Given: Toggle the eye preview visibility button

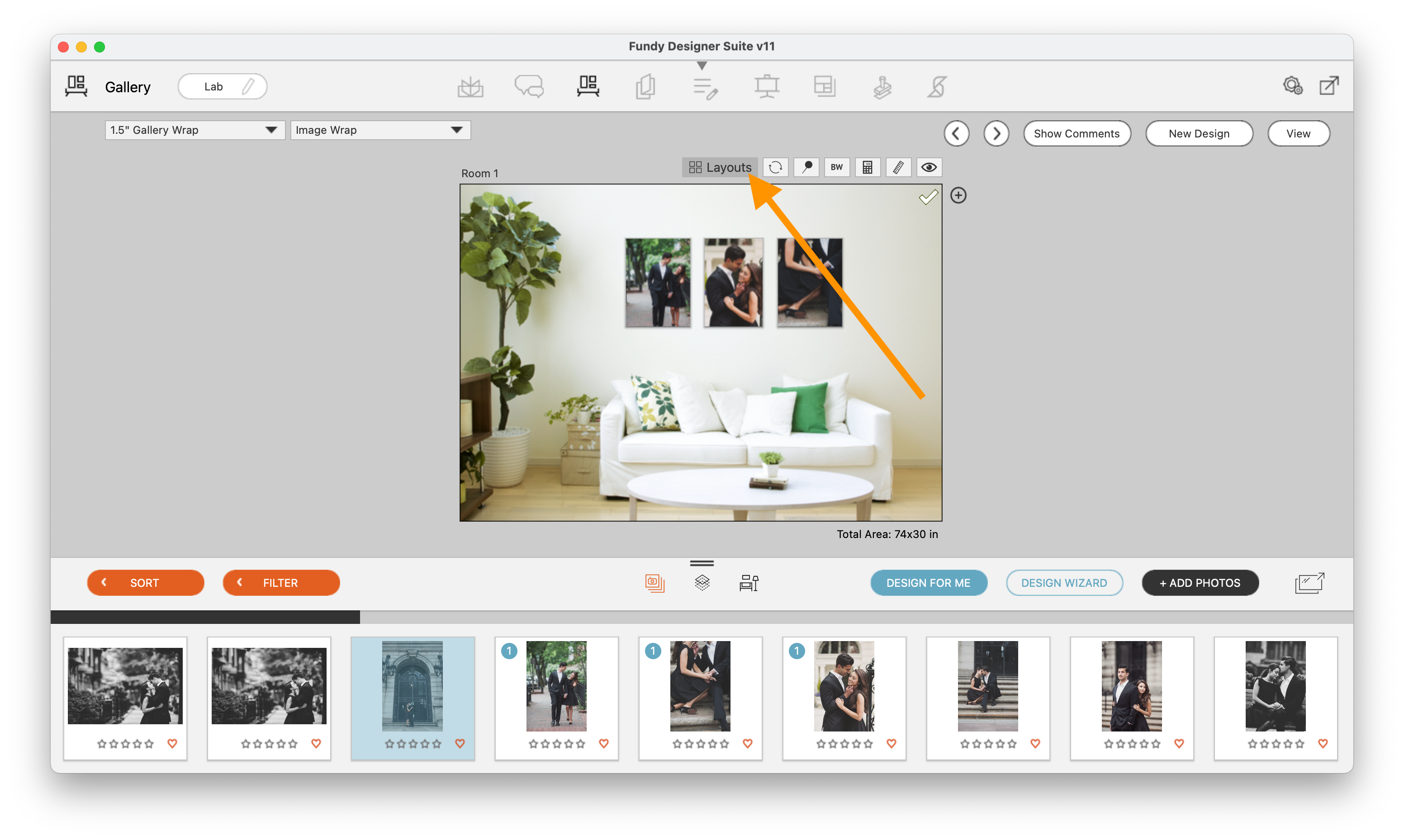Looking at the screenshot, I should click(x=929, y=168).
